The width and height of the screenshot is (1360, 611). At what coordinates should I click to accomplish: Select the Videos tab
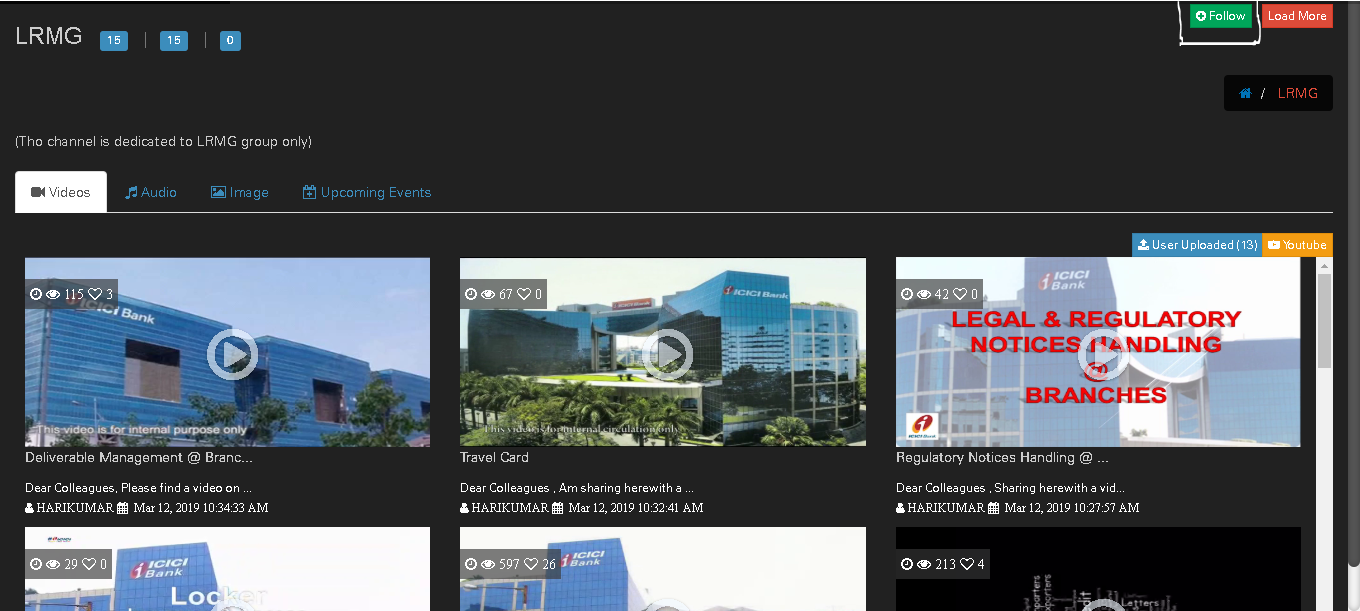61,192
